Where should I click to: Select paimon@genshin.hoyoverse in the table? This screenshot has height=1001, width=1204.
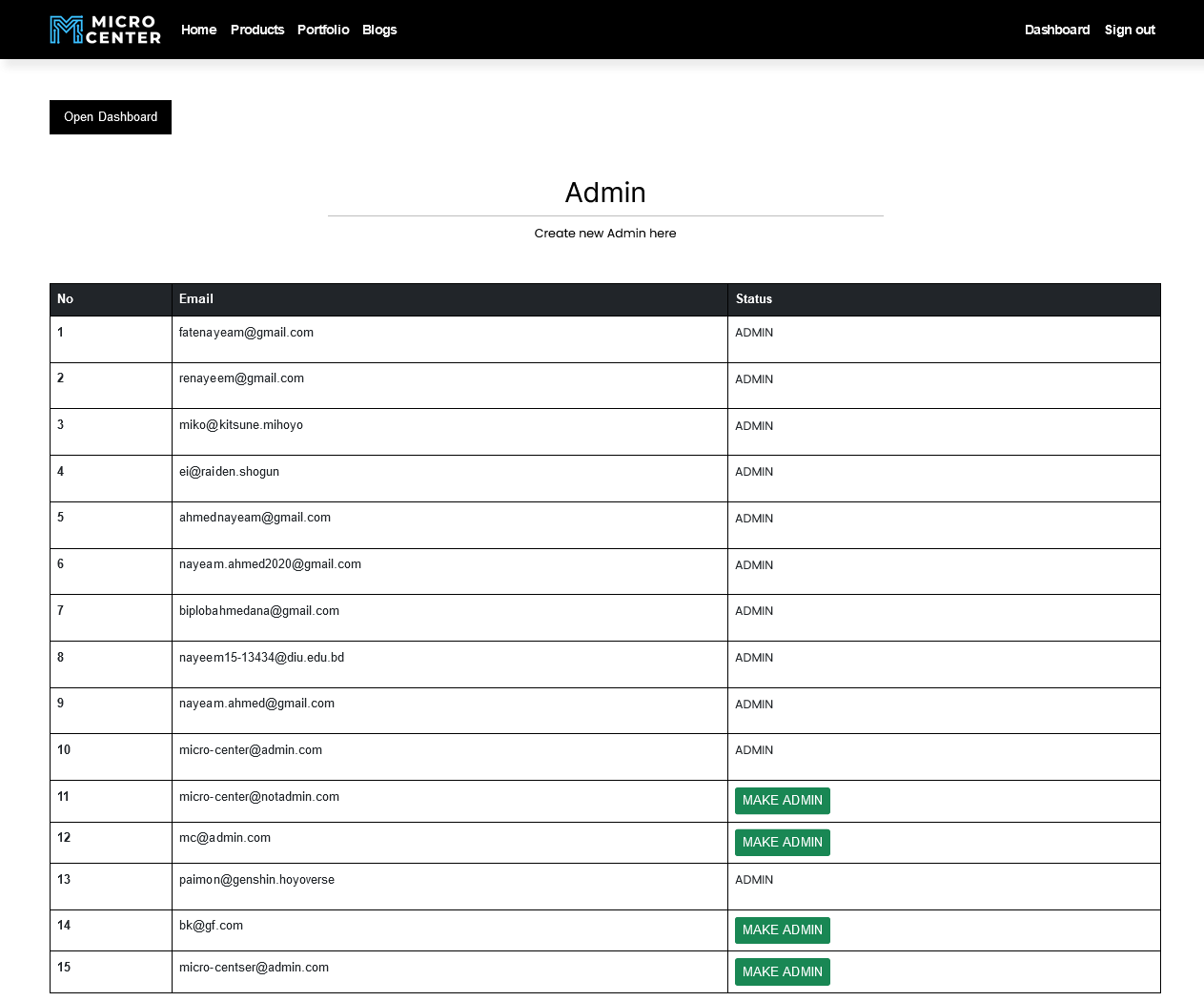point(256,880)
